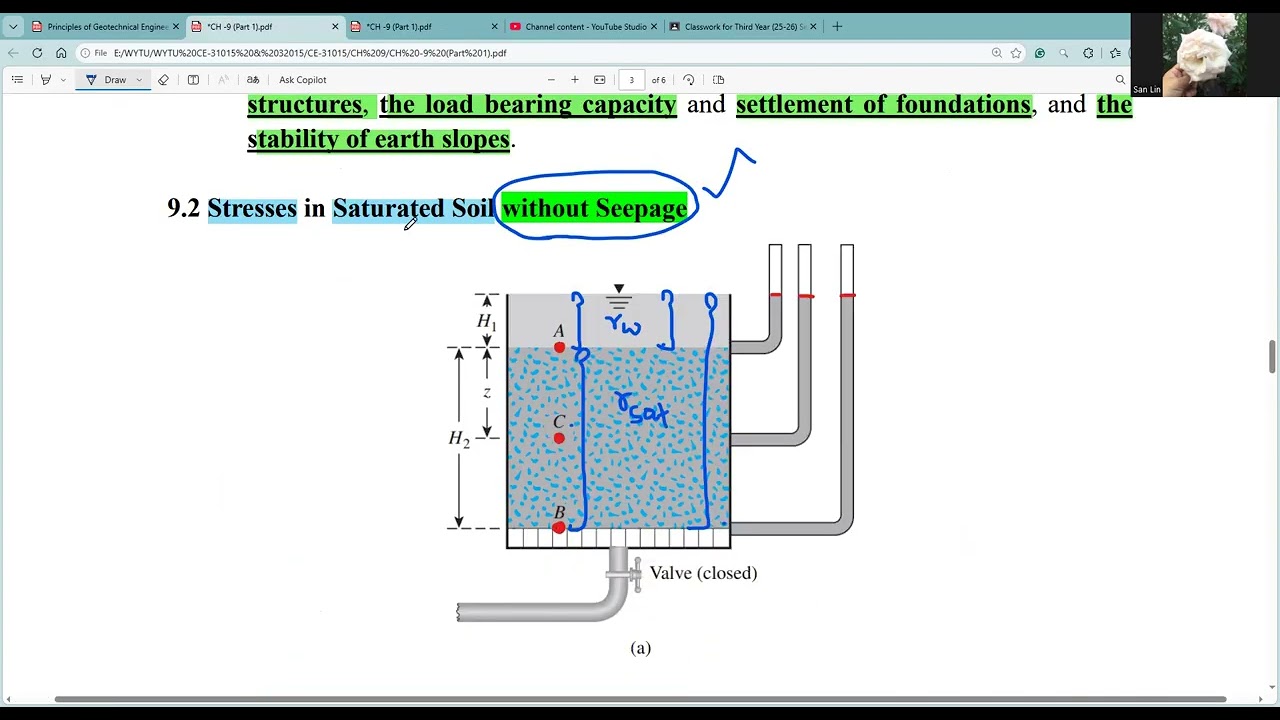Open the tab search dropdown arrow
The image size is (1280, 720).
(13, 27)
